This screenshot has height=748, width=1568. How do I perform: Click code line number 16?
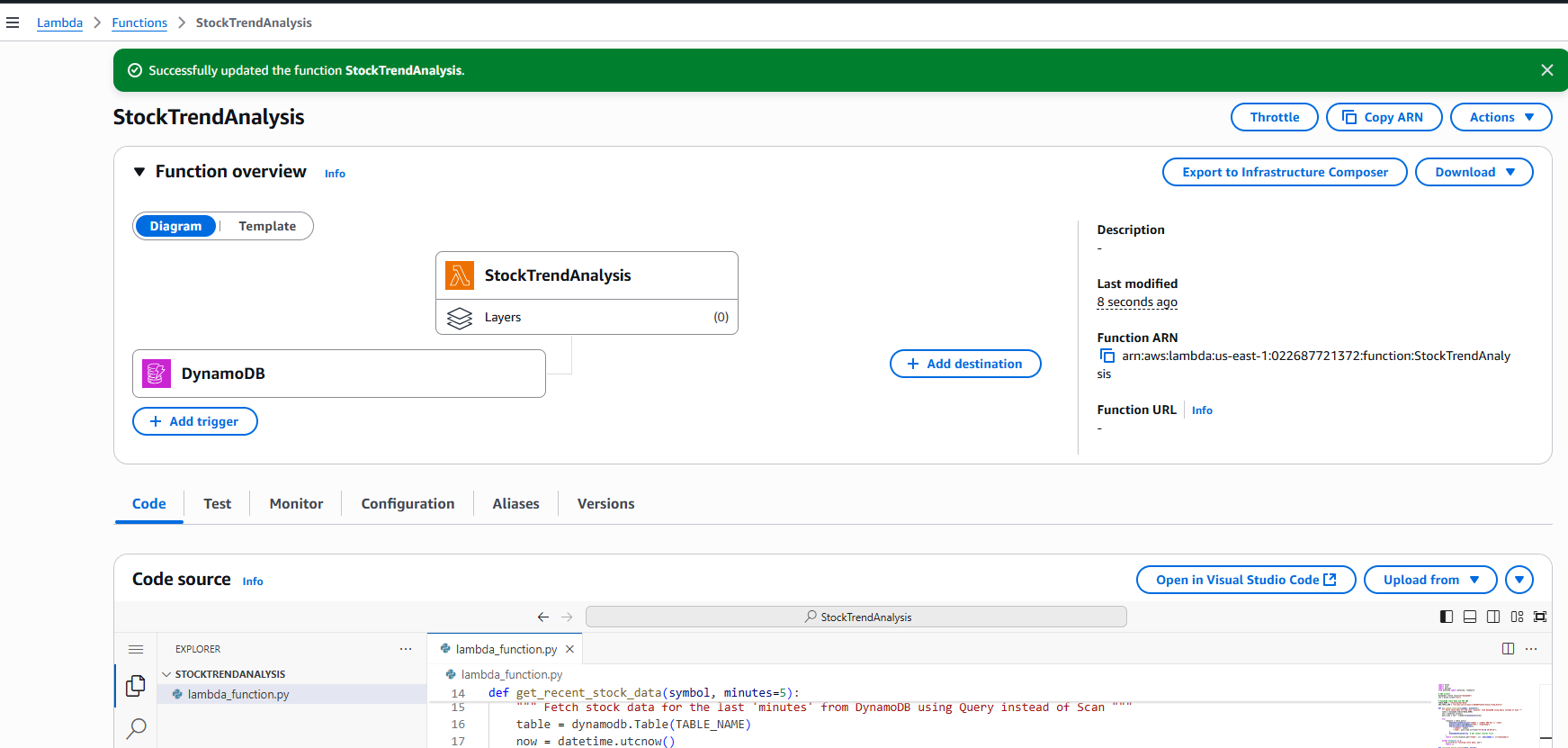point(458,725)
